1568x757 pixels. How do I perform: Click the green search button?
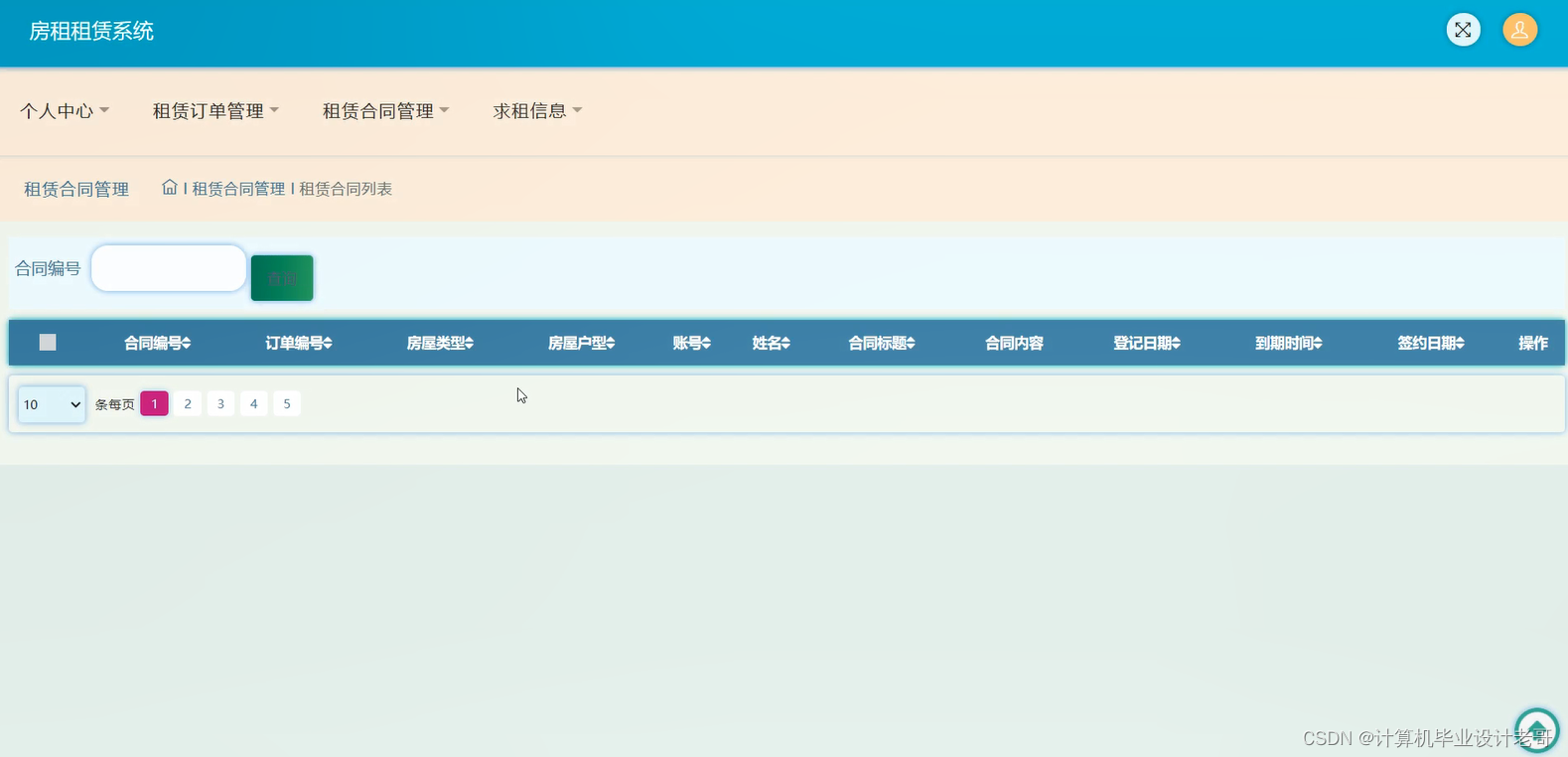(x=282, y=278)
